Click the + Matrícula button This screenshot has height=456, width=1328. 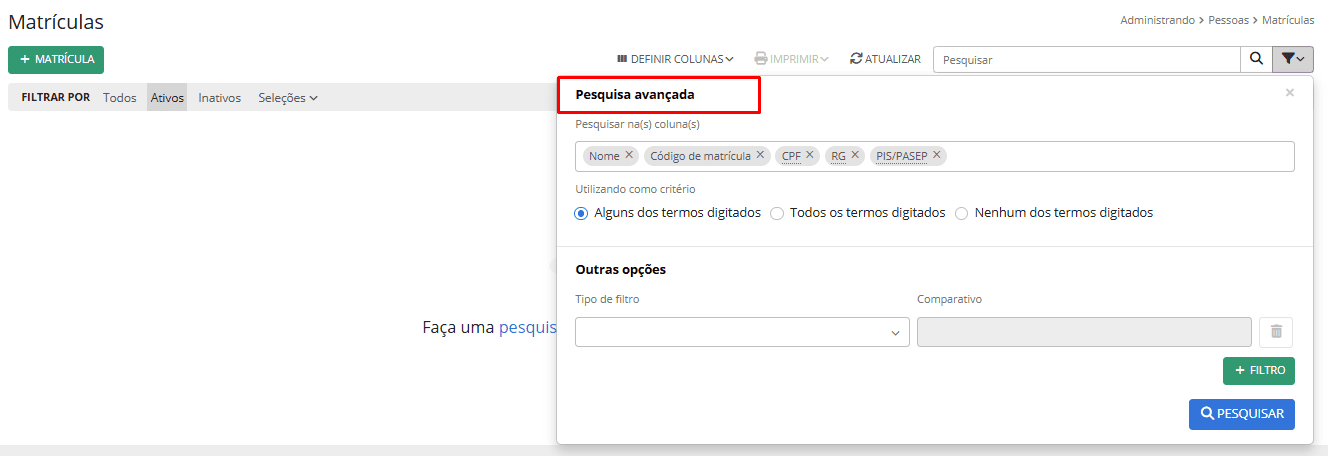pyautogui.click(x=56, y=60)
